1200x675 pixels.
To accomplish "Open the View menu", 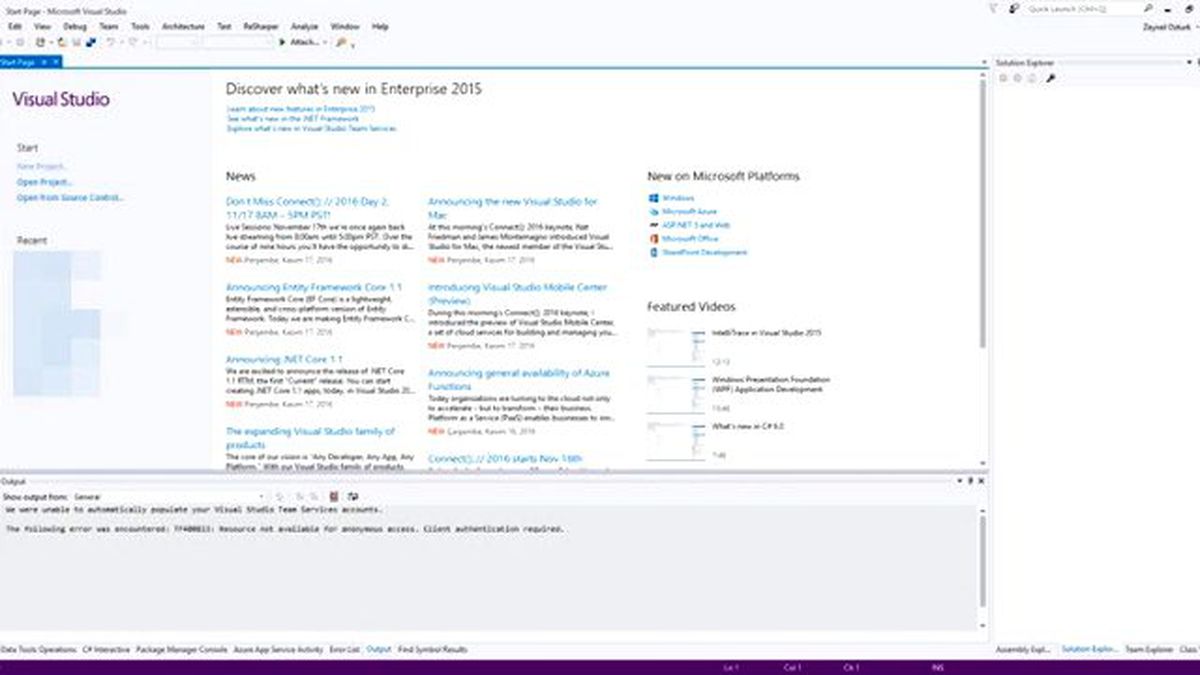I will click(x=42, y=26).
